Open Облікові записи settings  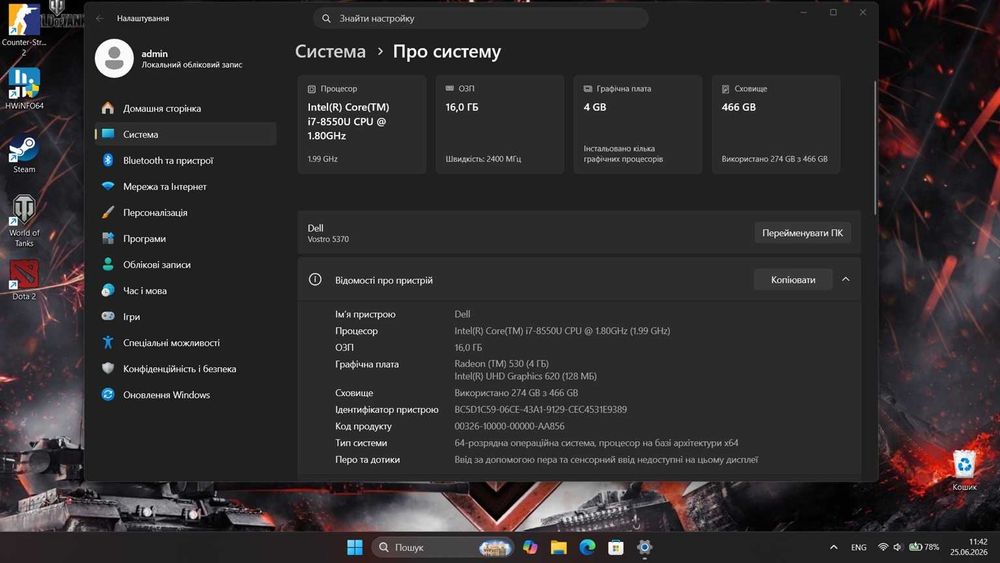pos(186,265)
